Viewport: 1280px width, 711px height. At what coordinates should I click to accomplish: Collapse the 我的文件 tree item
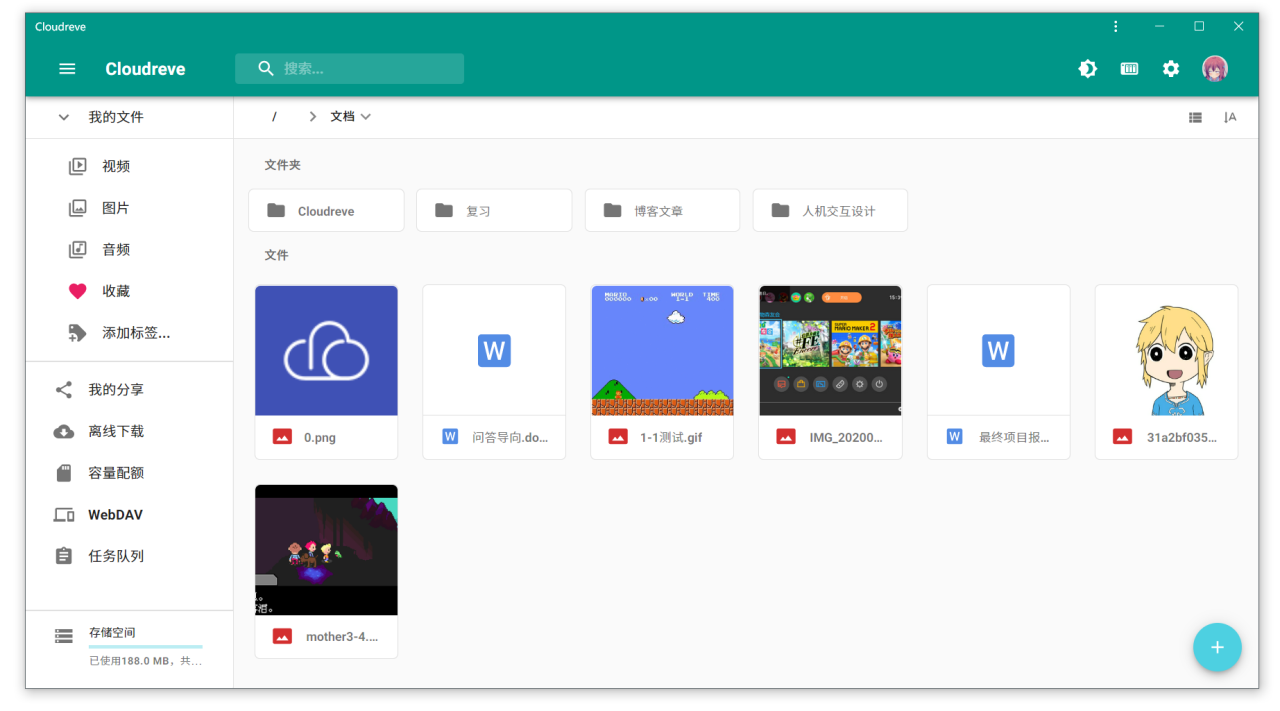63,117
